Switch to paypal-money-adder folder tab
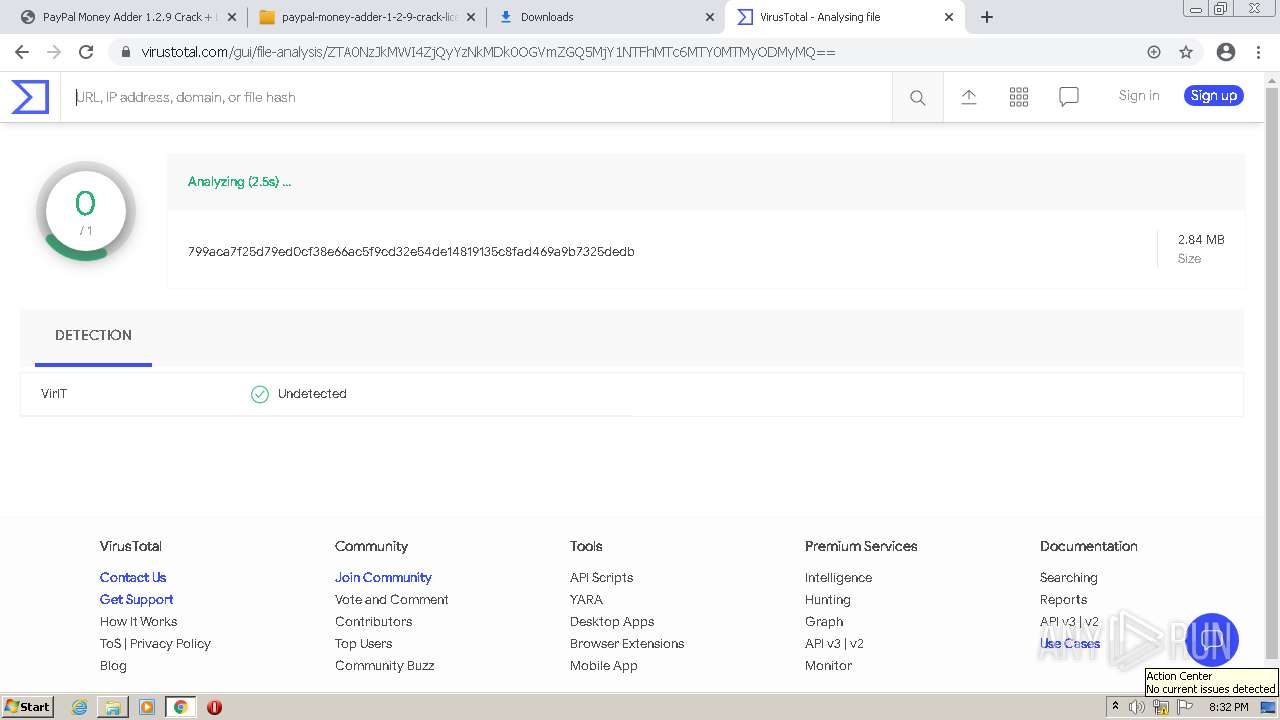The height and width of the screenshot is (720, 1280). pos(366,17)
